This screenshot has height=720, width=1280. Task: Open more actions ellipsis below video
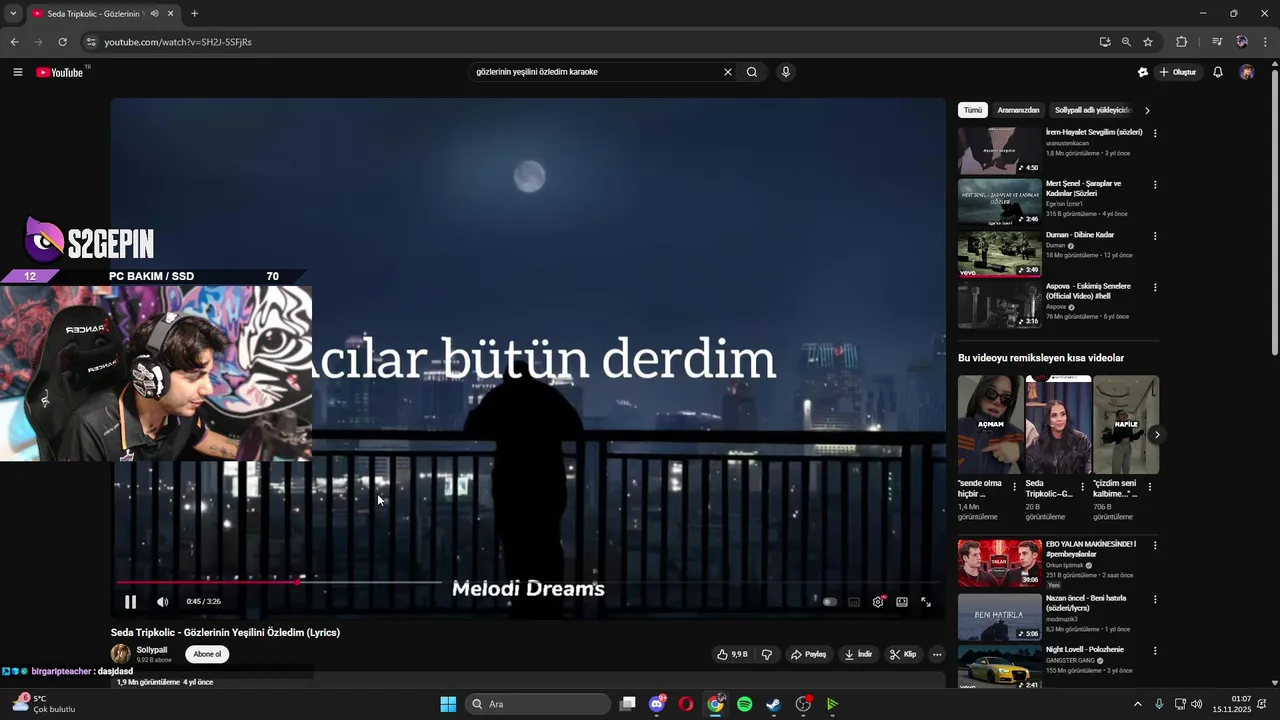pos(937,654)
